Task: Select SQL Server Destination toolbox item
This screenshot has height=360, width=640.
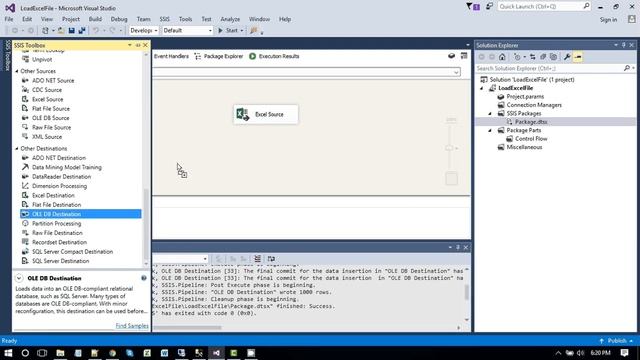Action: coord(60,261)
